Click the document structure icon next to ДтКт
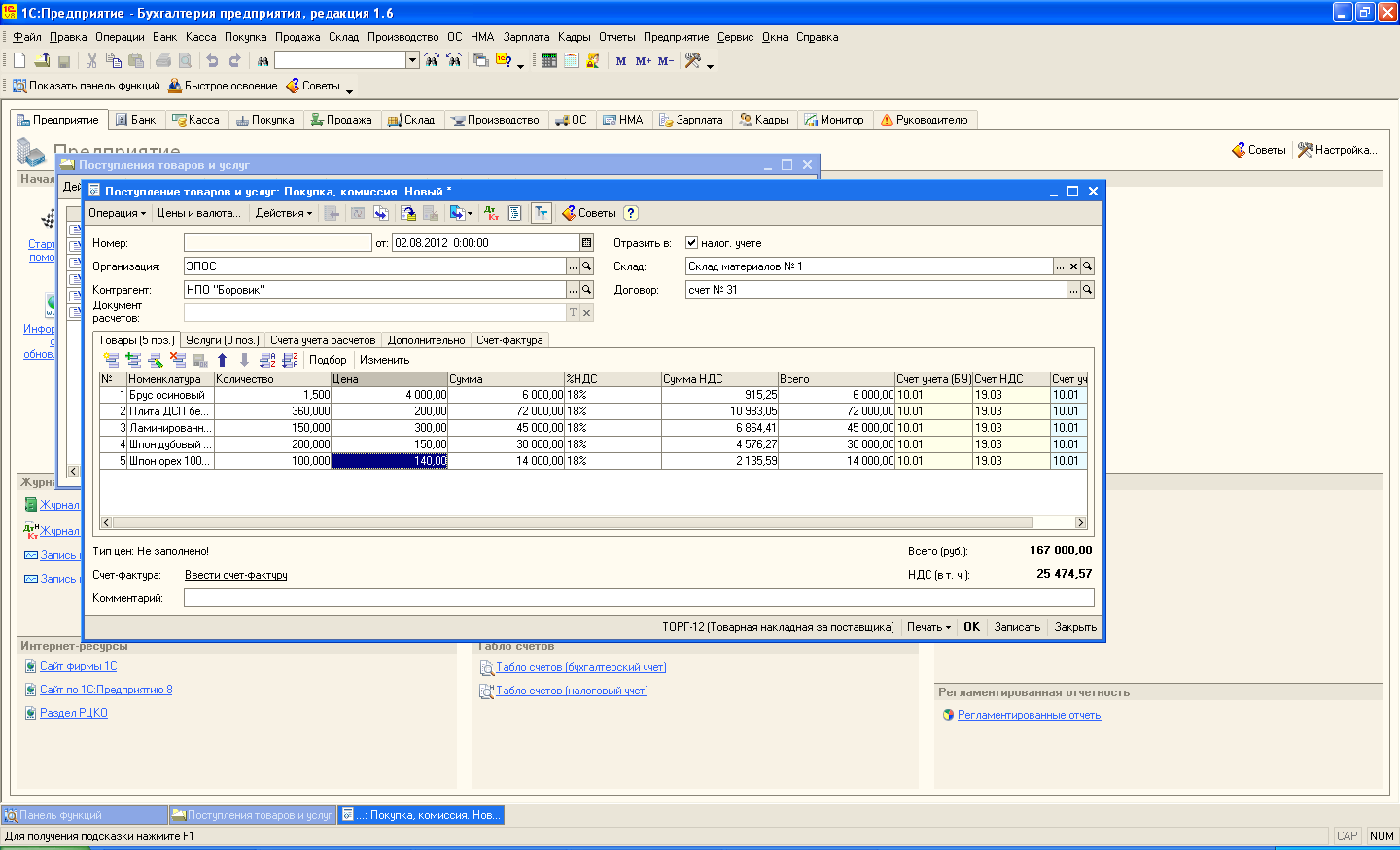This screenshot has width=1400, height=850. [x=514, y=213]
